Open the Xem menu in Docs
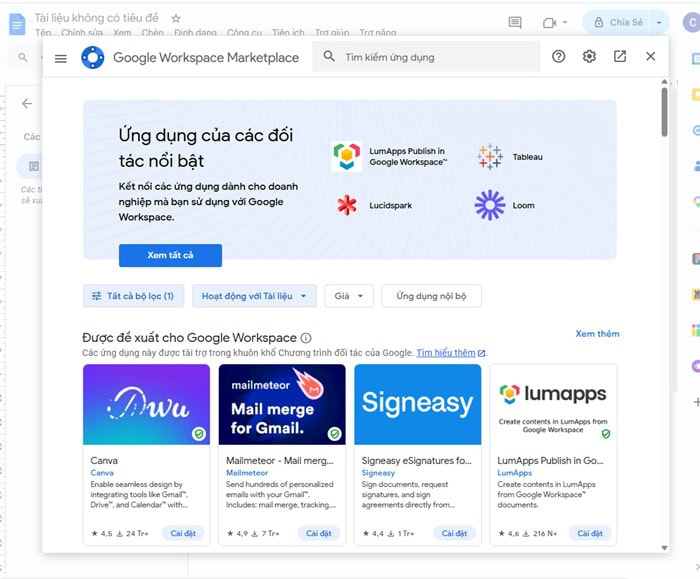Viewport: 700px width, 579px height. (x=123, y=33)
